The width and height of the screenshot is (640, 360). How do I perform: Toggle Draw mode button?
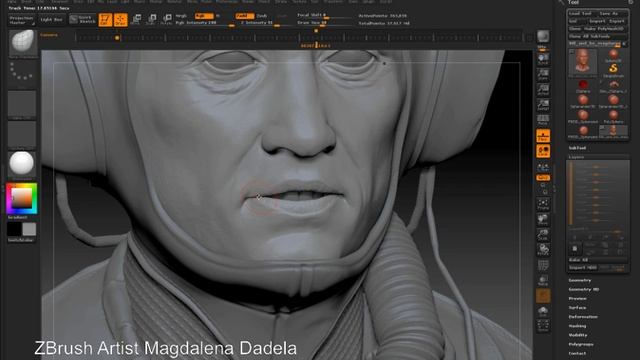120,20
